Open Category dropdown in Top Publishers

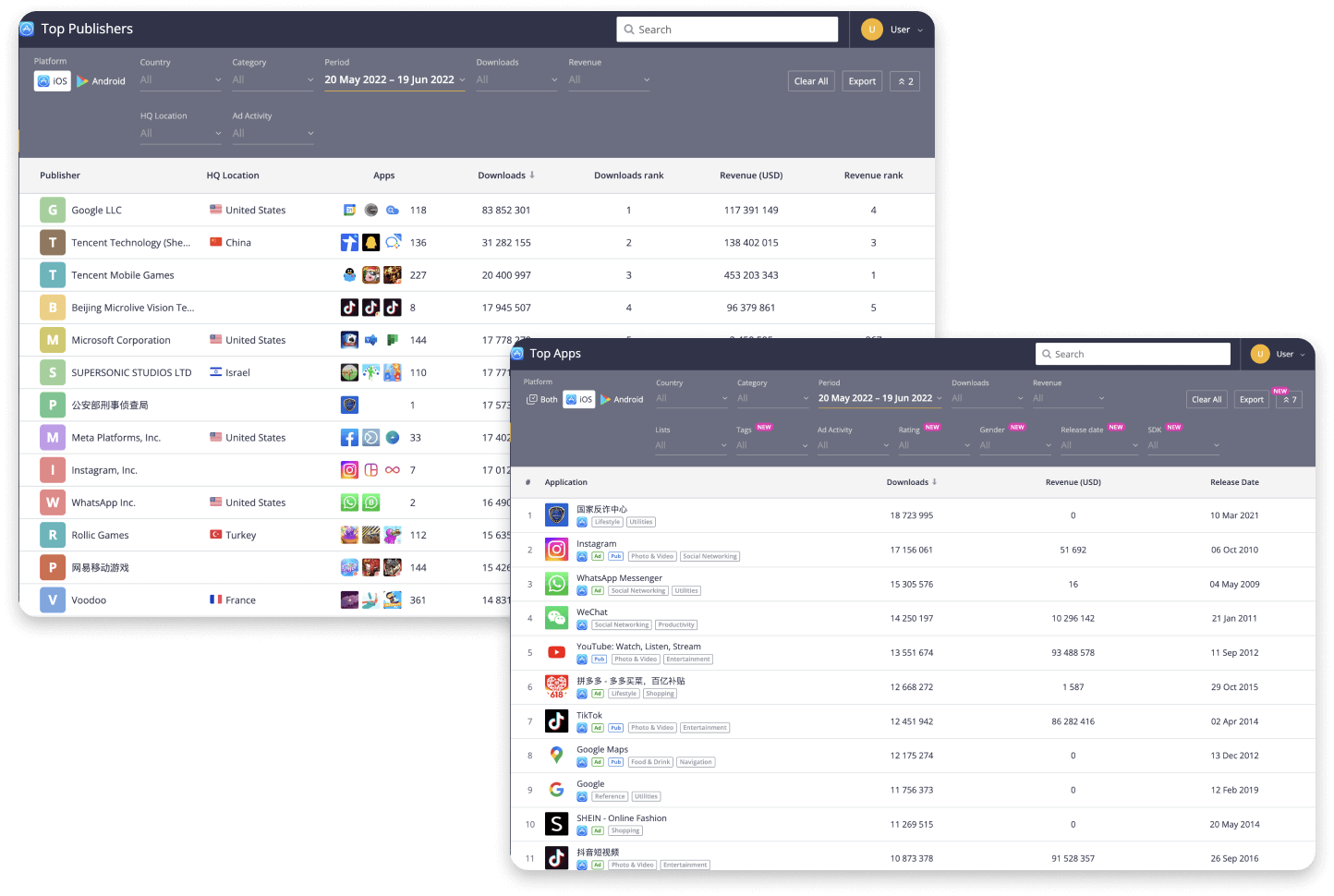(273, 80)
